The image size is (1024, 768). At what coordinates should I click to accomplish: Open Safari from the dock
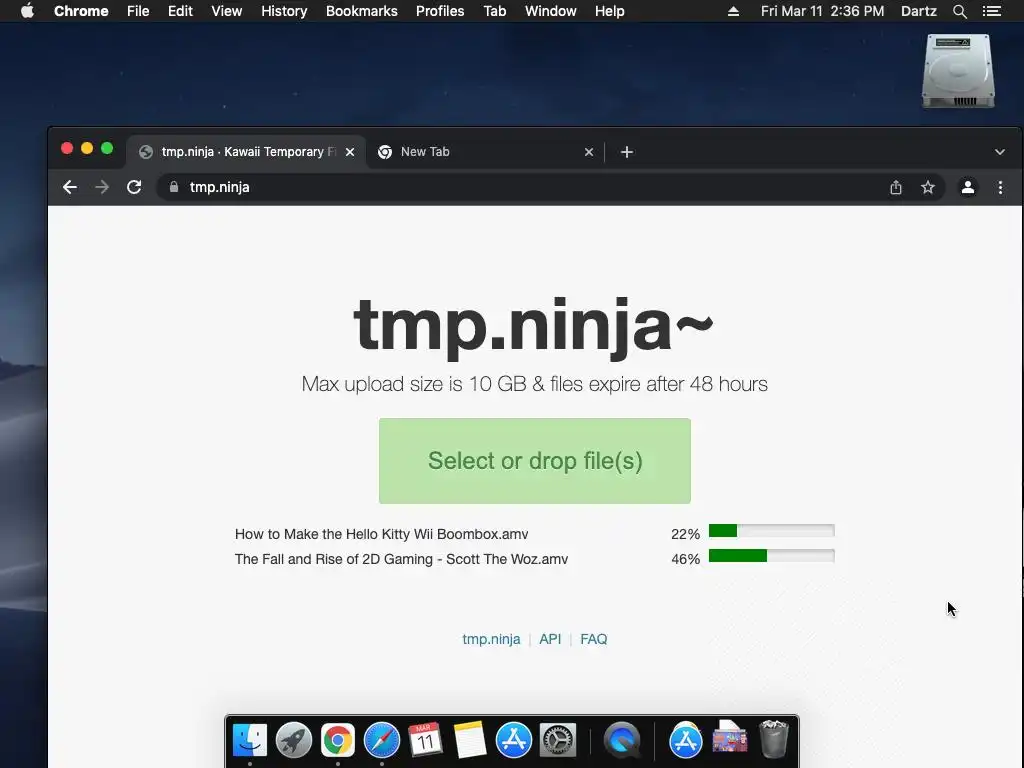[381, 740]
